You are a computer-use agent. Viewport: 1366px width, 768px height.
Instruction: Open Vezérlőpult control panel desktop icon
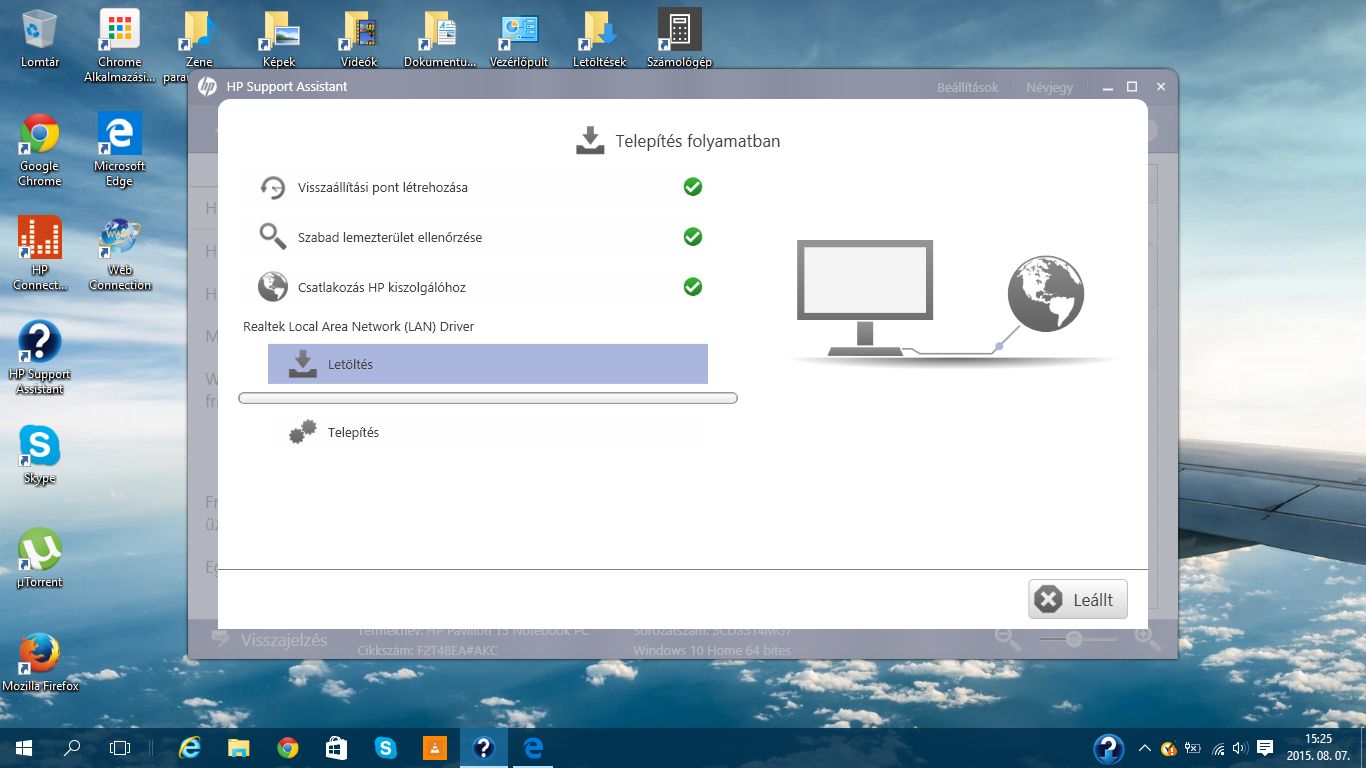point(519,39)
